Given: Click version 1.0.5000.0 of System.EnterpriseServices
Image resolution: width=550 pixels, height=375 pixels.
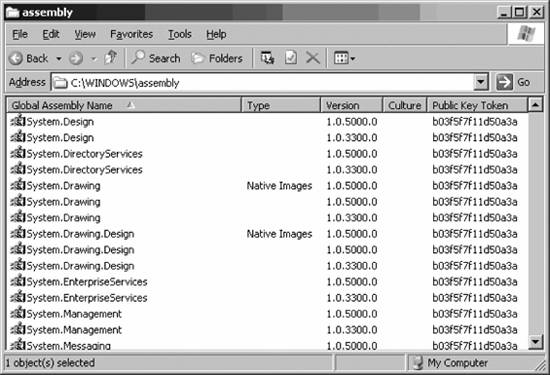Looking at the screenshot, I should pos(352,282).
